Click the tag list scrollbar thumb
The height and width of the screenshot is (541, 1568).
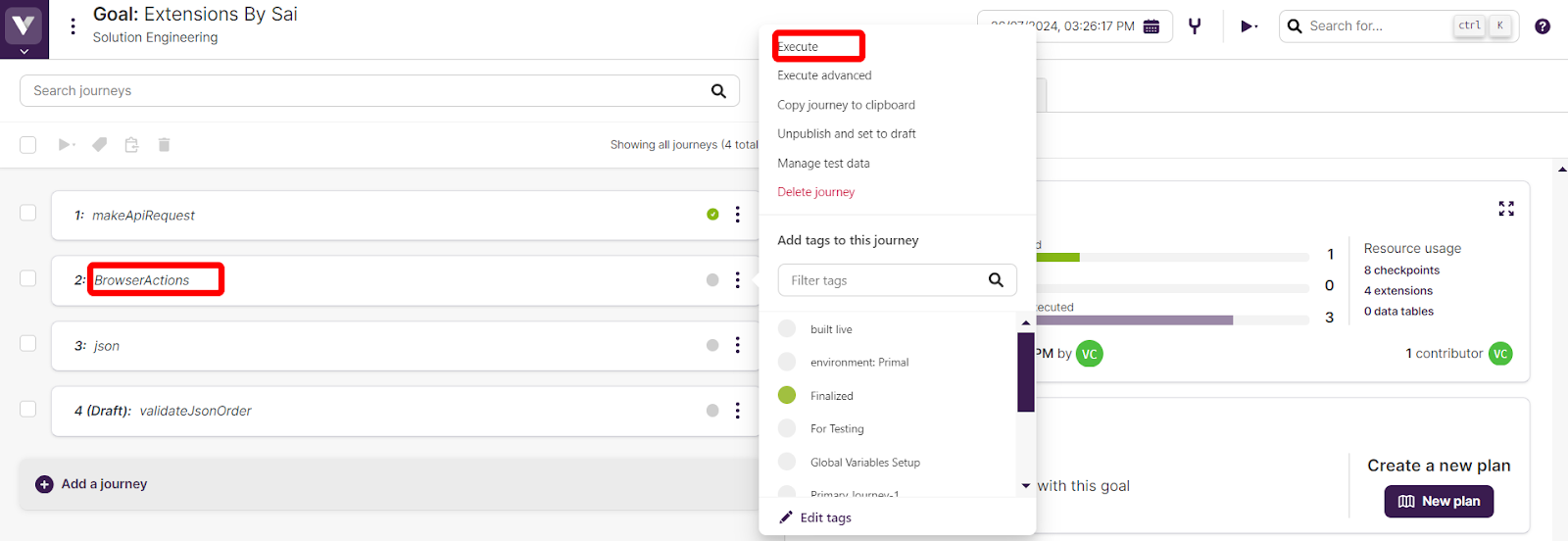click(x=1026, y=372)
